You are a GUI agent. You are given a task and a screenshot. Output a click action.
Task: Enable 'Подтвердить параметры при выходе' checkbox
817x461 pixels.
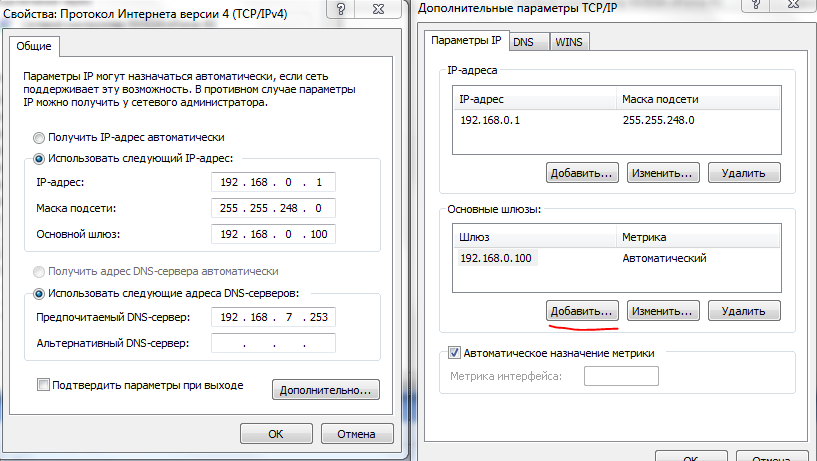pyautogui.click(x=43, y=385)
